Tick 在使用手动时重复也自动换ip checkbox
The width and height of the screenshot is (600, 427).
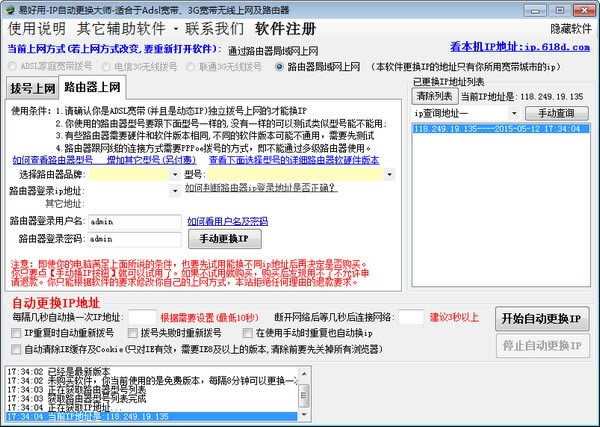point(248,333)
